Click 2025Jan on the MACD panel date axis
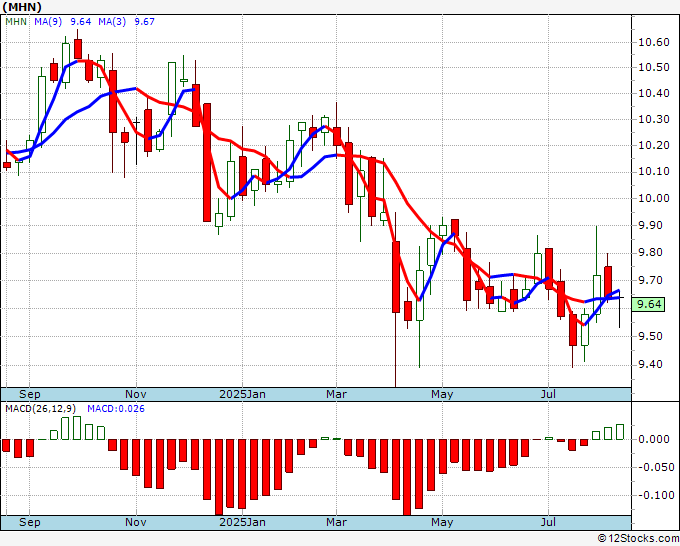 [x=242, y=522]
